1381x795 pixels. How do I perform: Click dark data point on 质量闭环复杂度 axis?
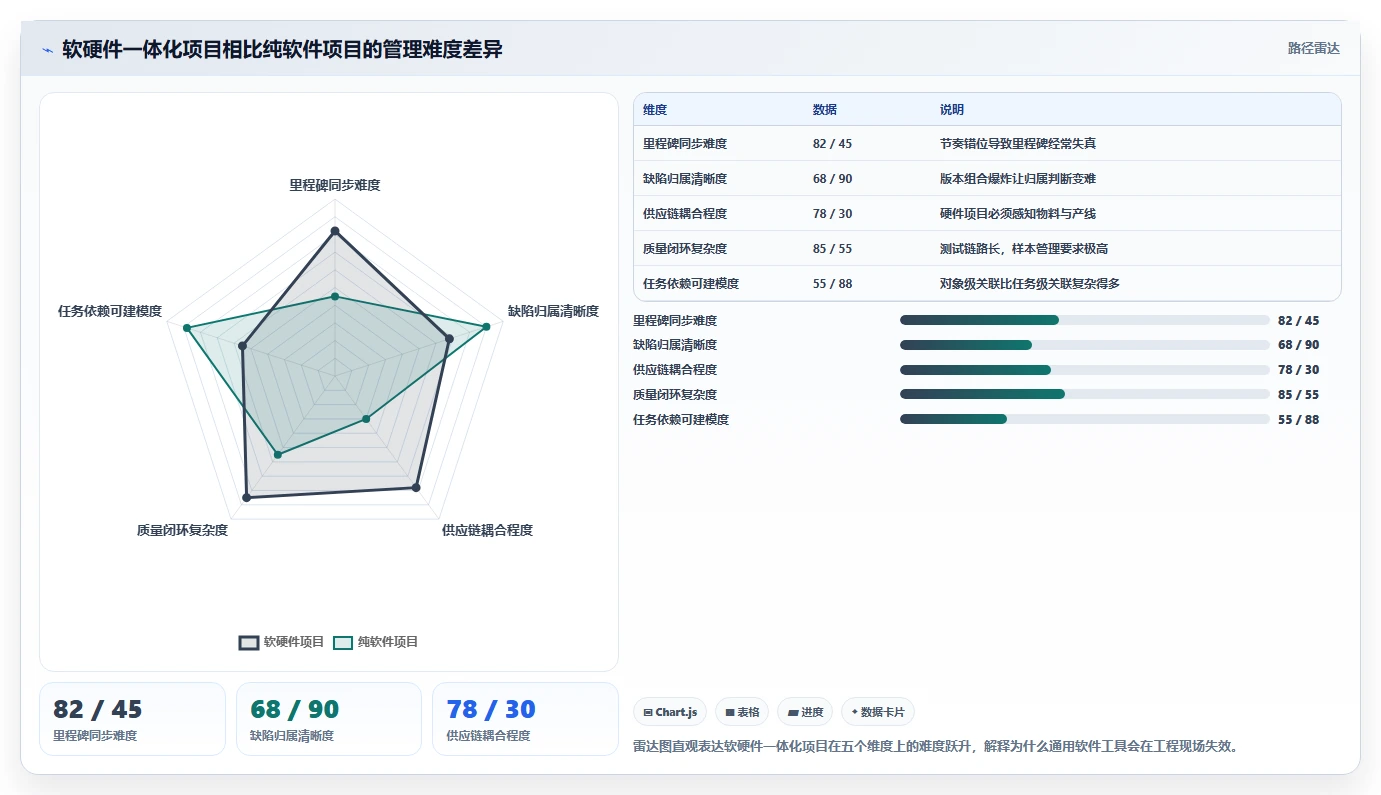pos(247,497)
